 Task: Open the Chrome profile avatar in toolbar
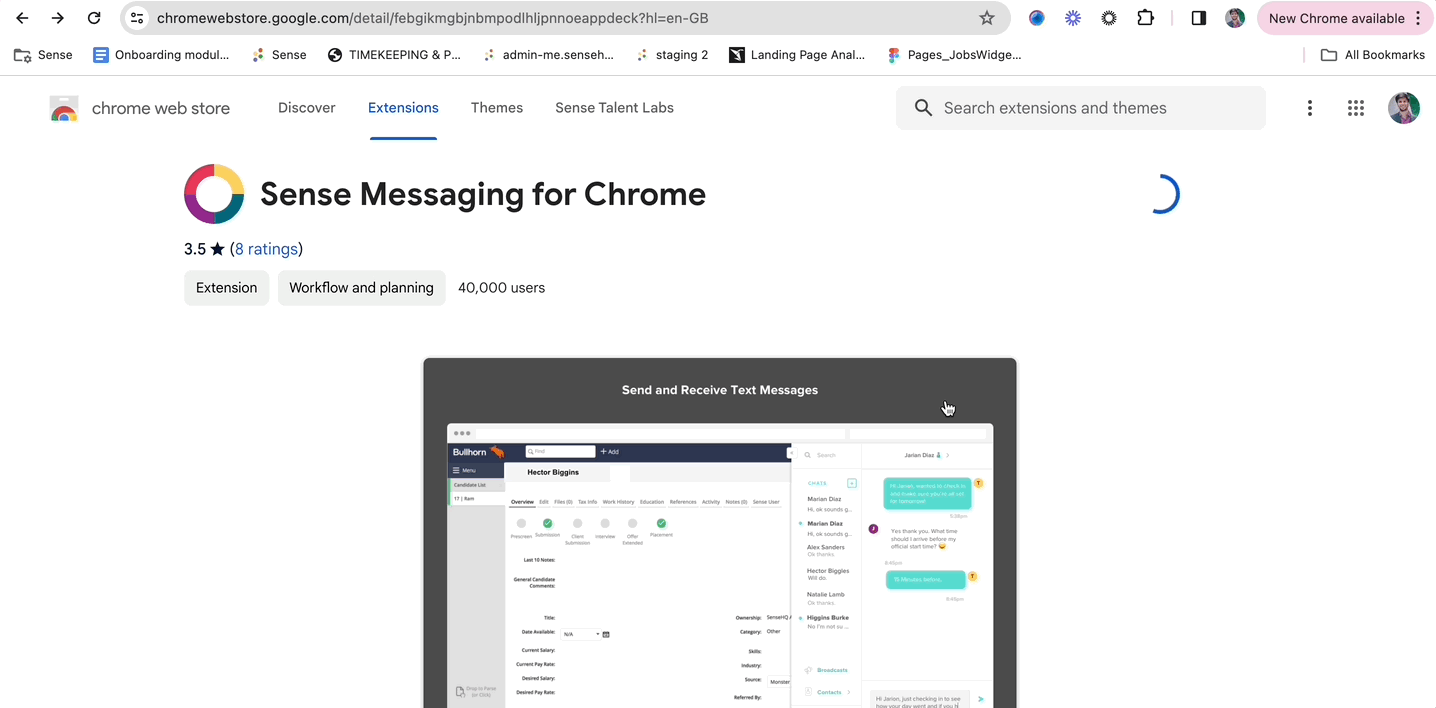pos(1235,18)
